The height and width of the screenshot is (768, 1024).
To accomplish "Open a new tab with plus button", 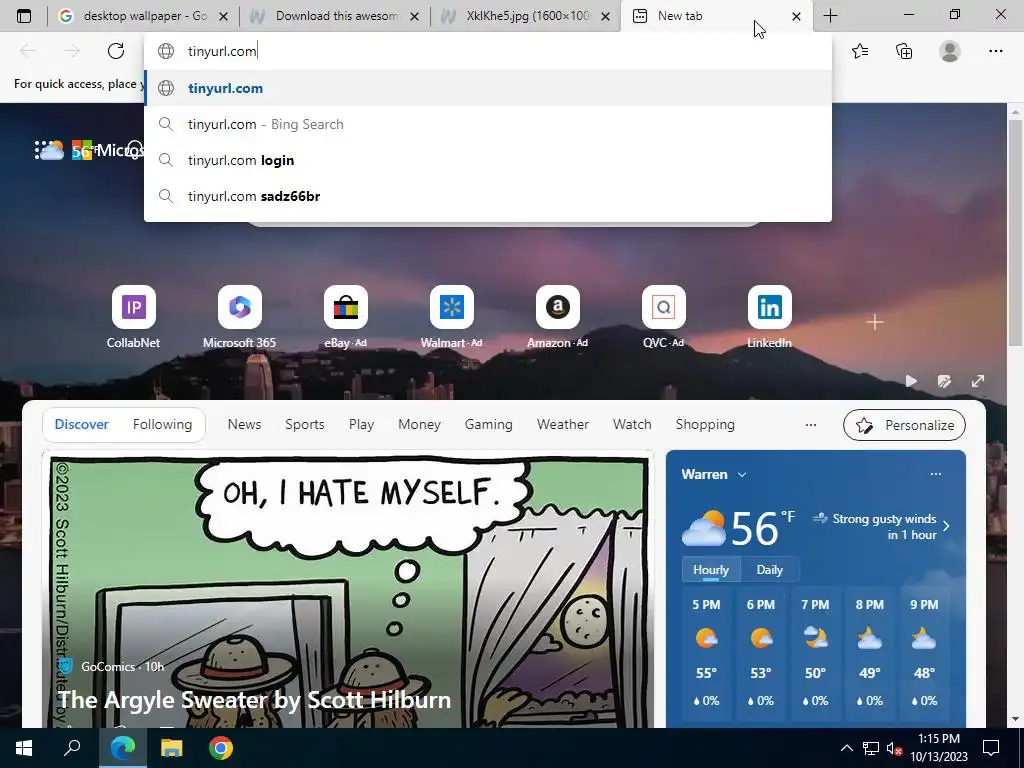I will coord(830,16).
